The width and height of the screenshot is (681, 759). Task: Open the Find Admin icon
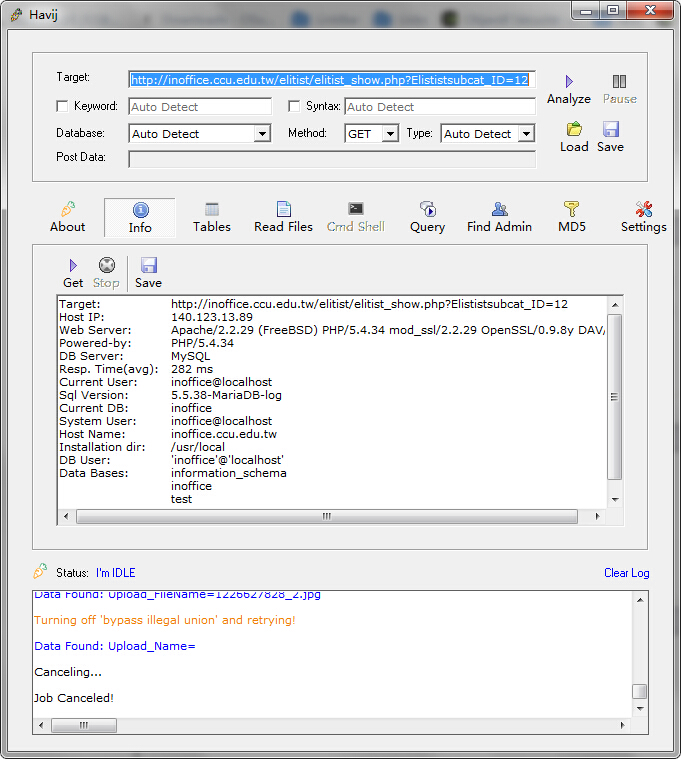(499, 209)
